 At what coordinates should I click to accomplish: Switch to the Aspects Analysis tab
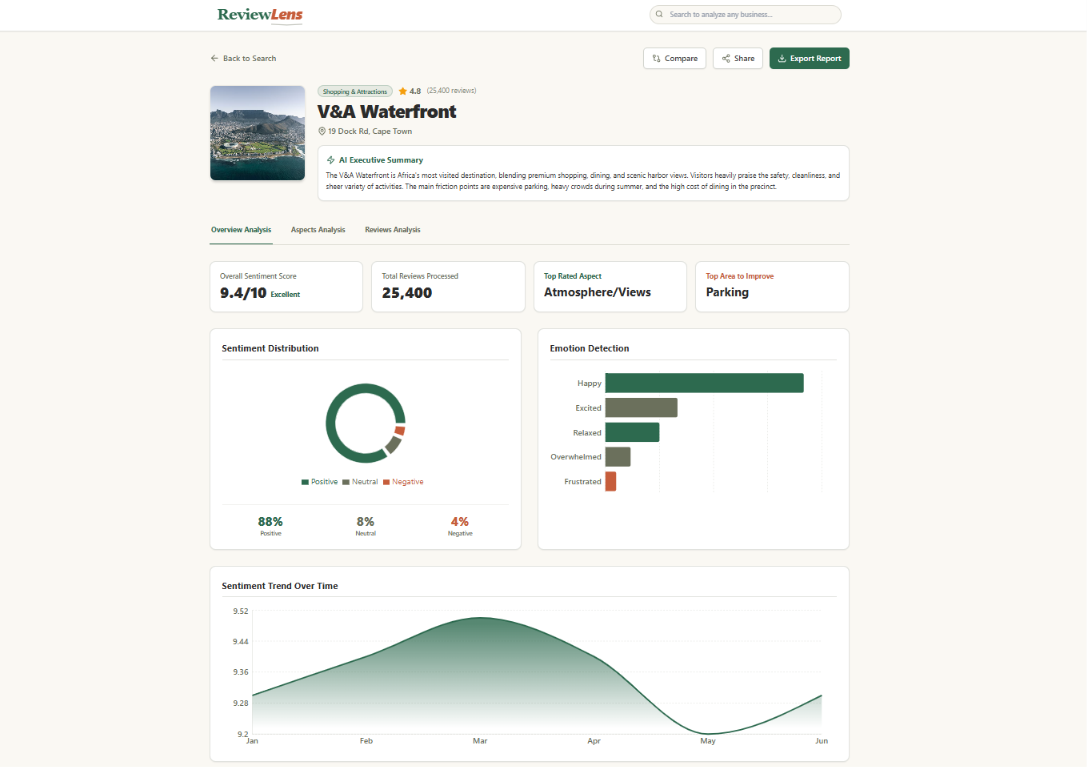318,230
